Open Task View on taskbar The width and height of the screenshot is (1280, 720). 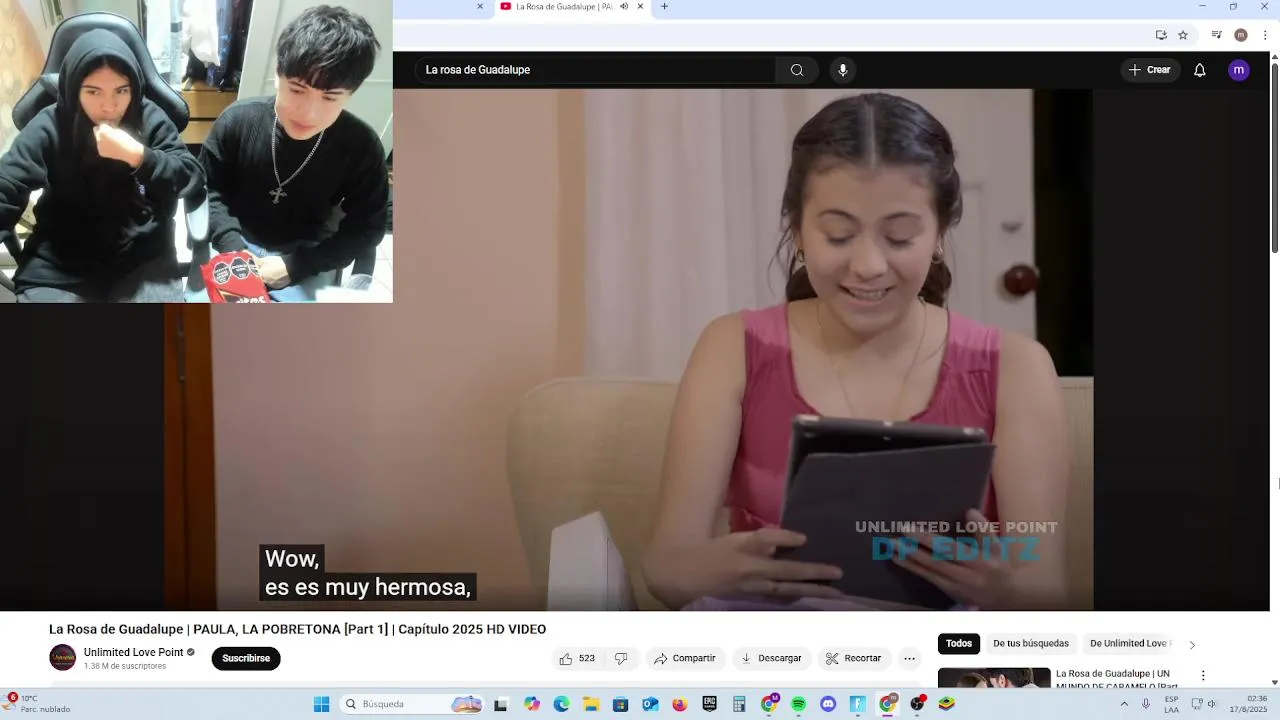pyautogui.click(x=501, y=704)
